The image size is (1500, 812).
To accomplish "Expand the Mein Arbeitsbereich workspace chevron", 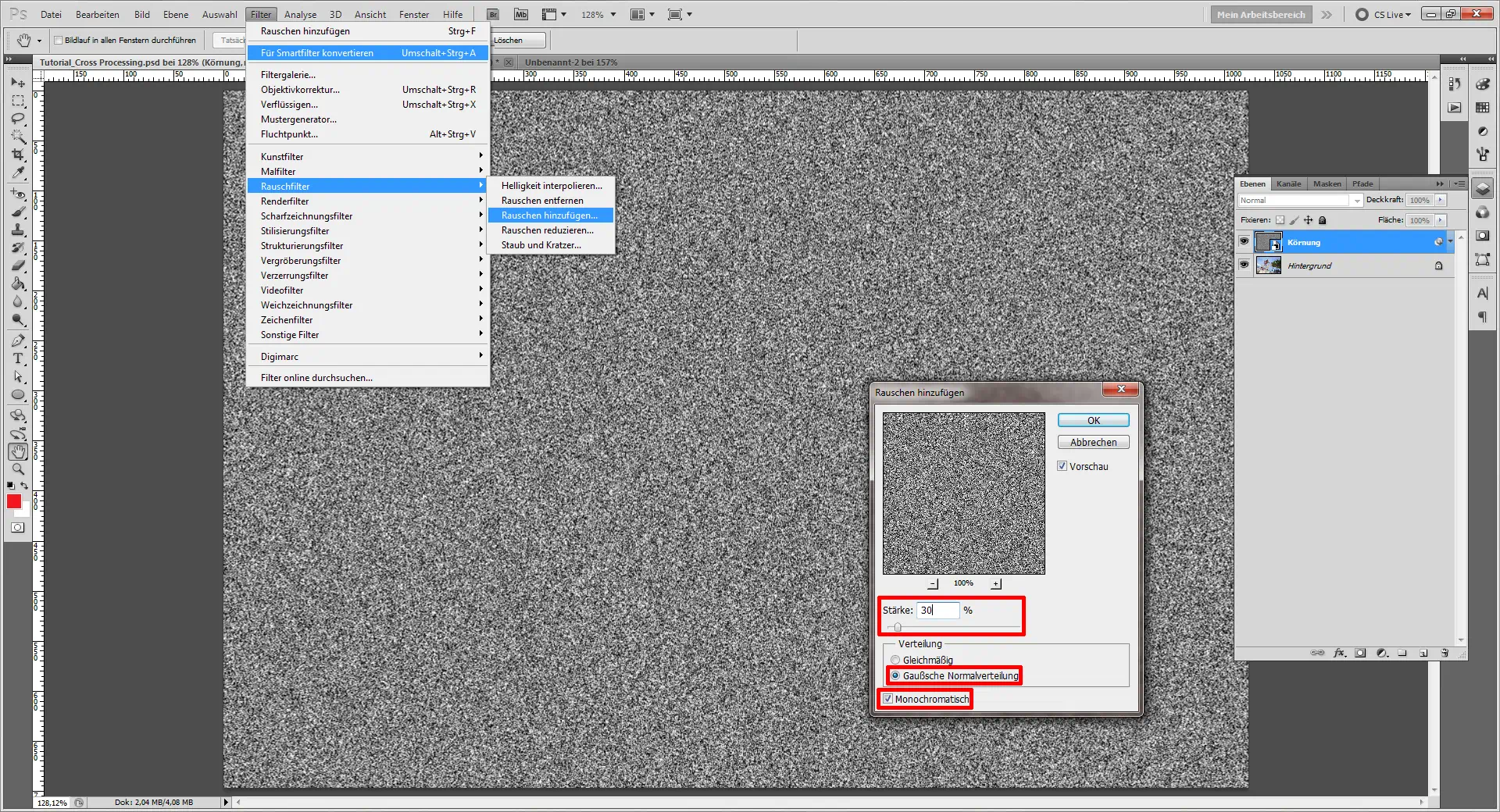I will (1327, 15).
